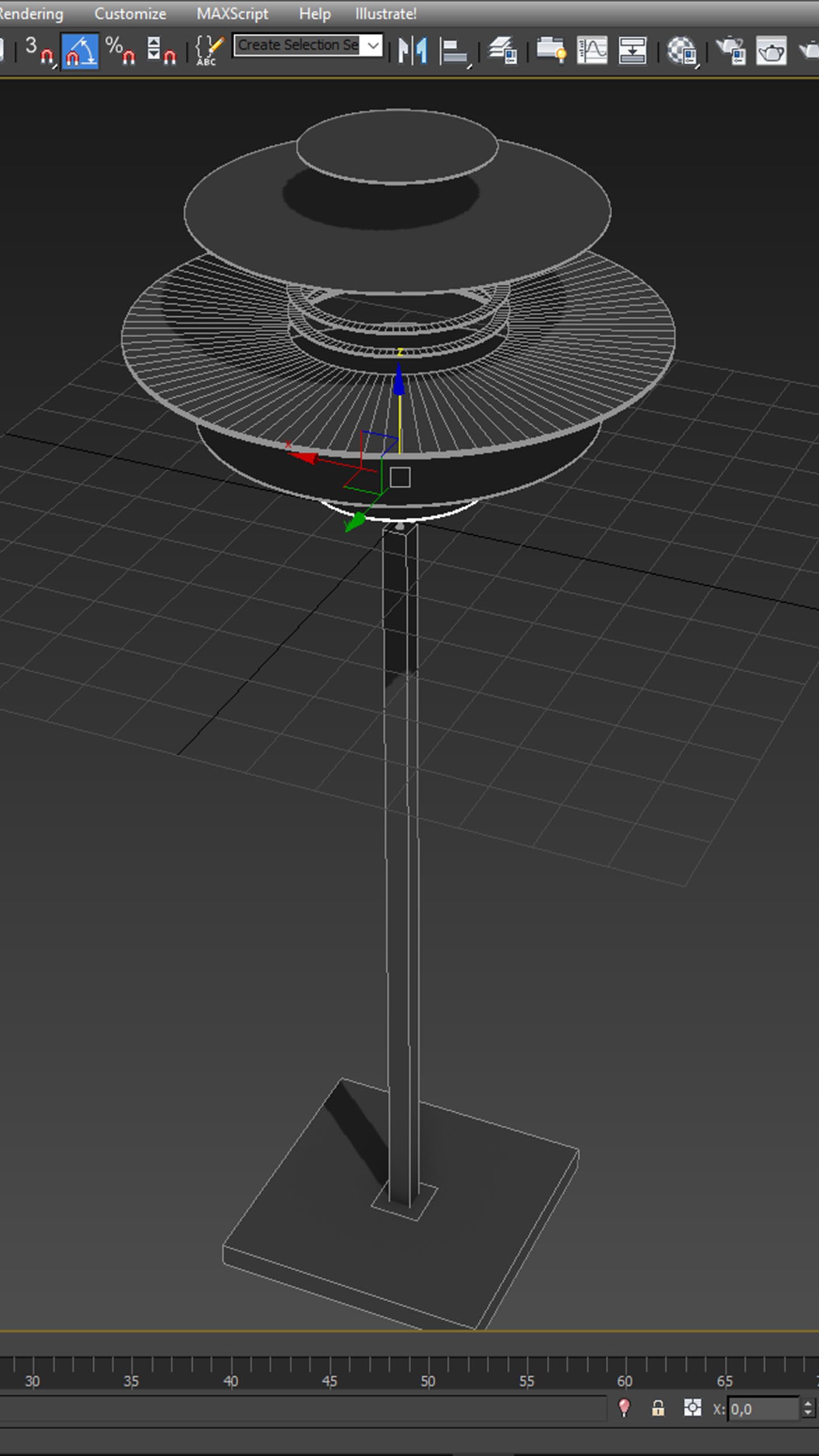The image size is (819, 1456).
Task: Open the Material Editor
Action: [x=682, y=51]
